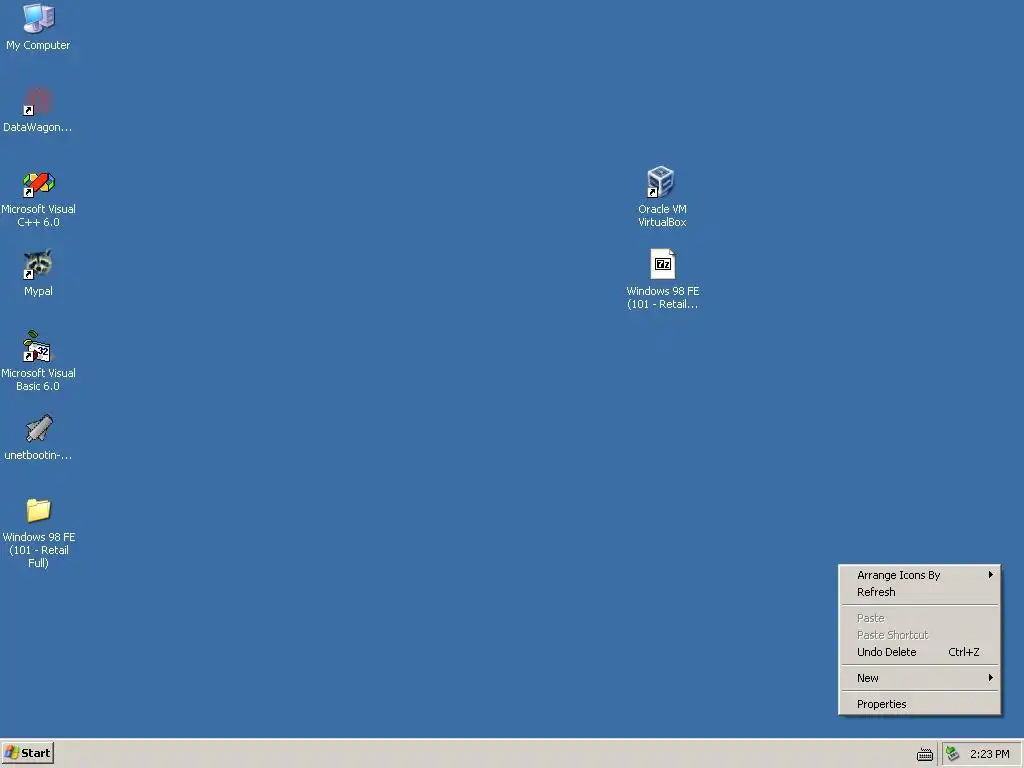Select the Microsoft Visual C++ 6.0 icon

(38, 183)
